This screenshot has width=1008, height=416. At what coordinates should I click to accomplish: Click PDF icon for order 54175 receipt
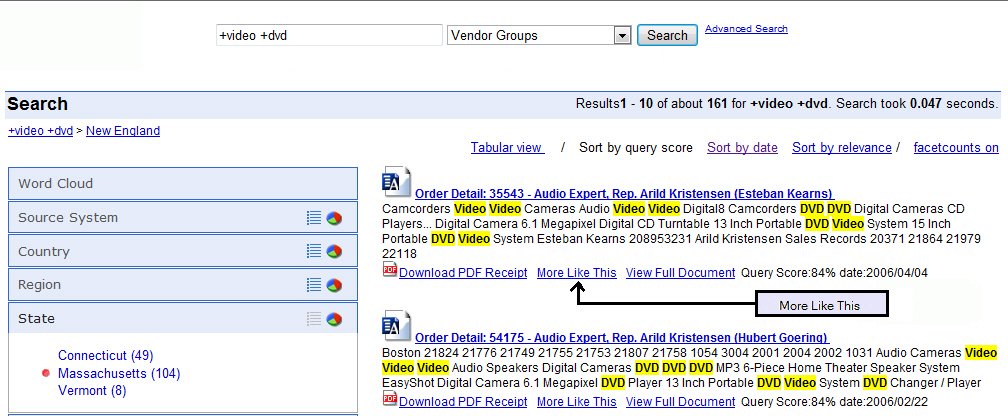coord(390,399)
